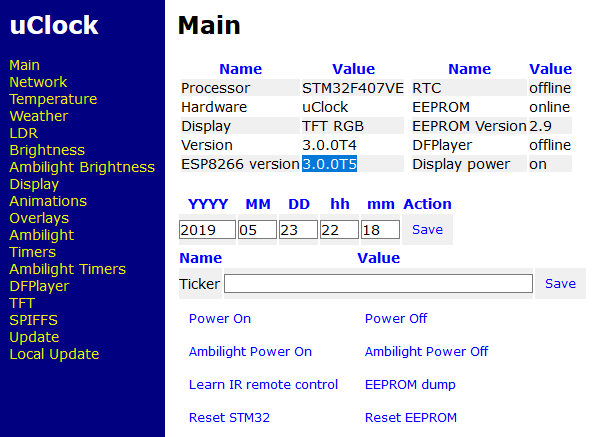This screenshot has width=611, height=437.
Task: Open the Temperature settings page
Action: coord(53,99)
